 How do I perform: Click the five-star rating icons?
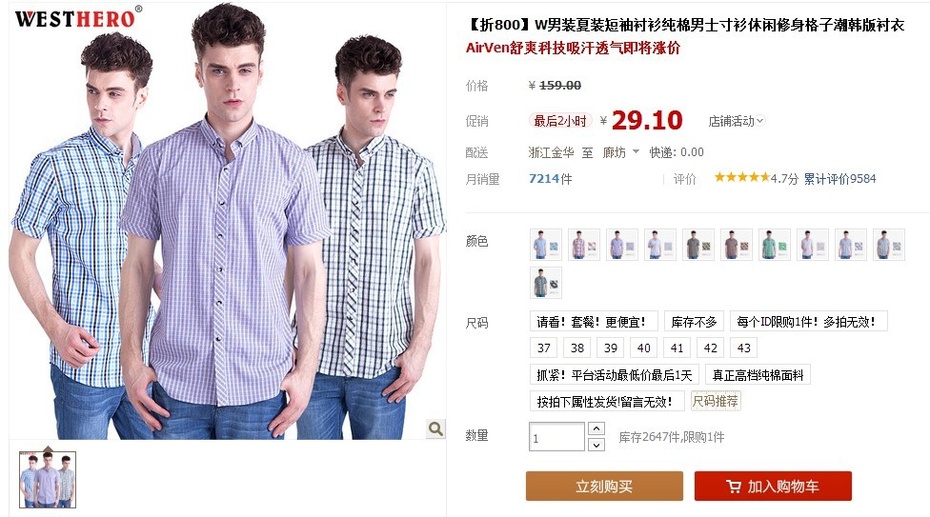coord(741,177)
